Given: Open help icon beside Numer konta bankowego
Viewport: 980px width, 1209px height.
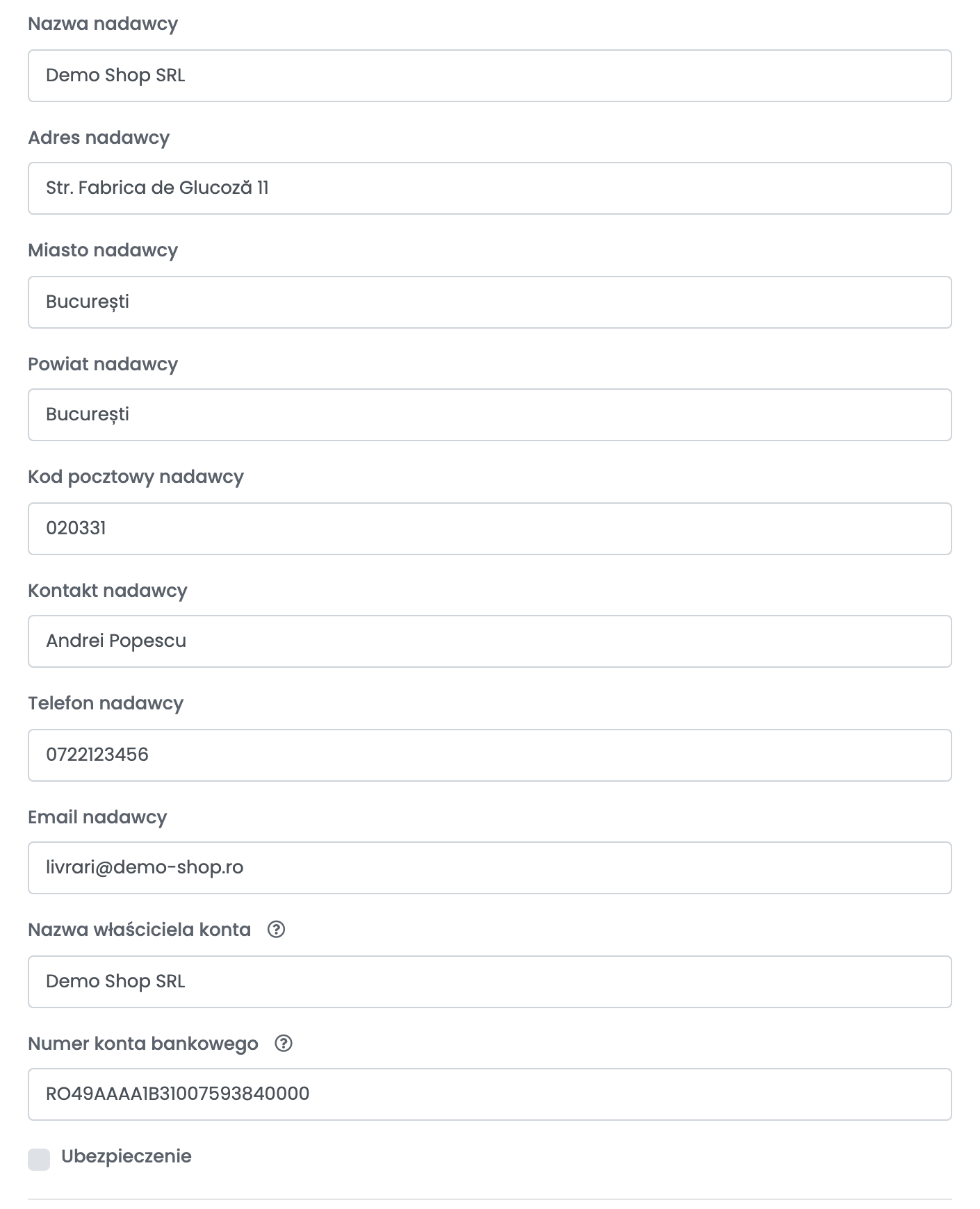Looking at the screenshot, I should point(284,1044).
